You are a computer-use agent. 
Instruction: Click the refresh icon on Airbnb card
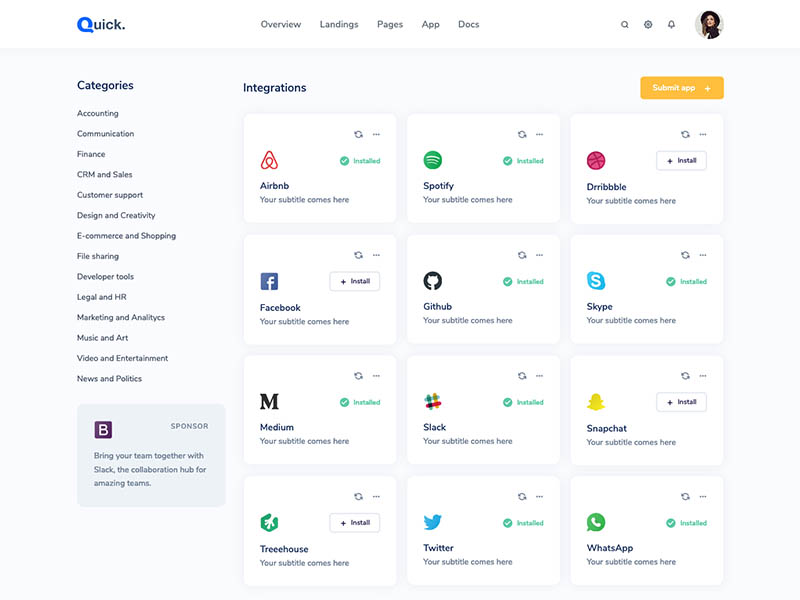pyautogui.click(x=358, y=134)
